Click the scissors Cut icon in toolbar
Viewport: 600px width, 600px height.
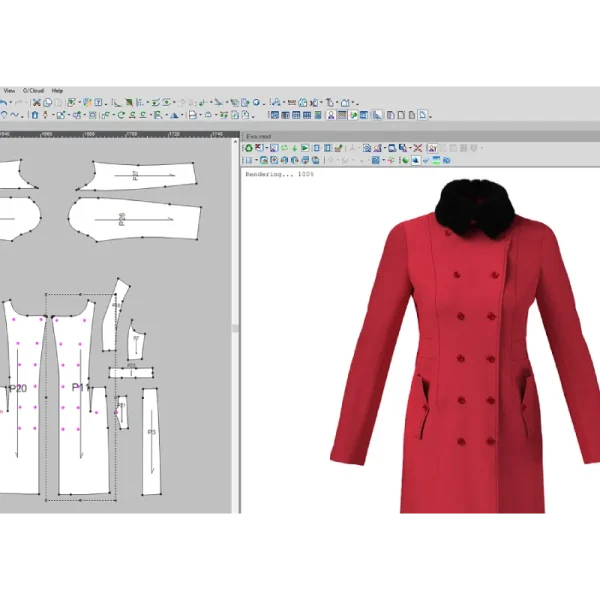(x=36, y=103)
